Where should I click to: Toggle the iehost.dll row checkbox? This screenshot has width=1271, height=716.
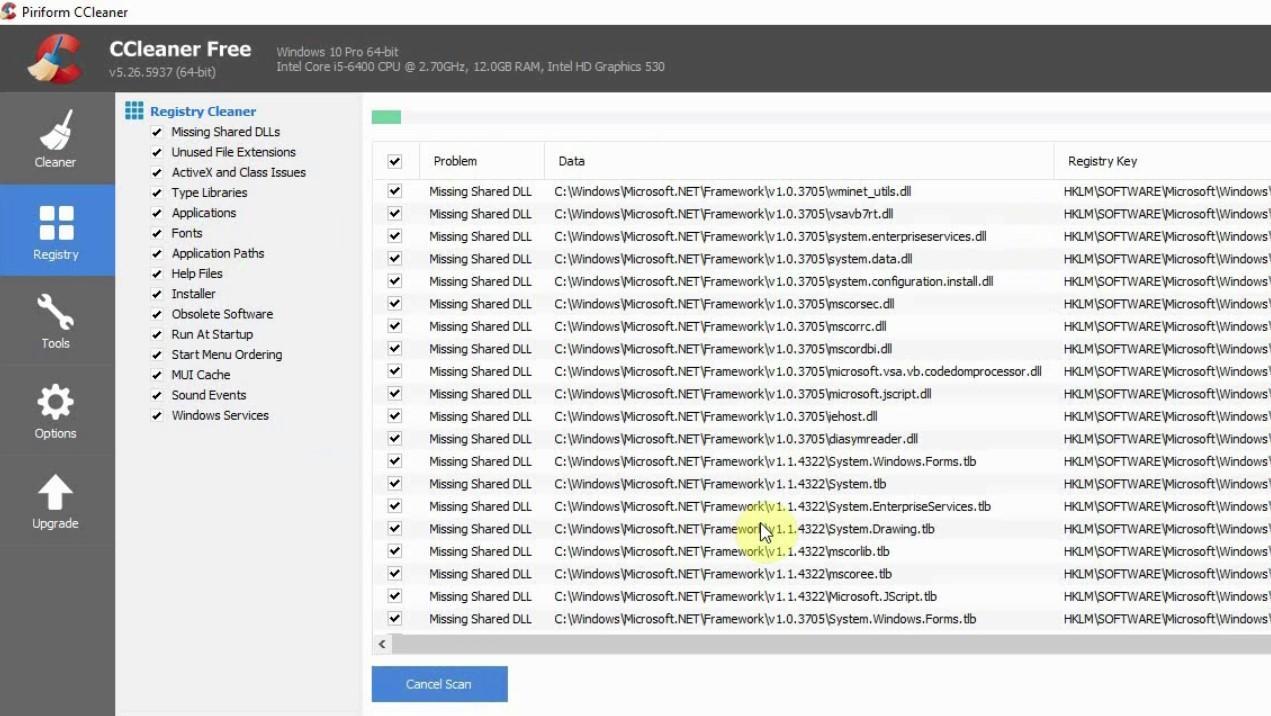pyautogui.click(x=394, y=416)
